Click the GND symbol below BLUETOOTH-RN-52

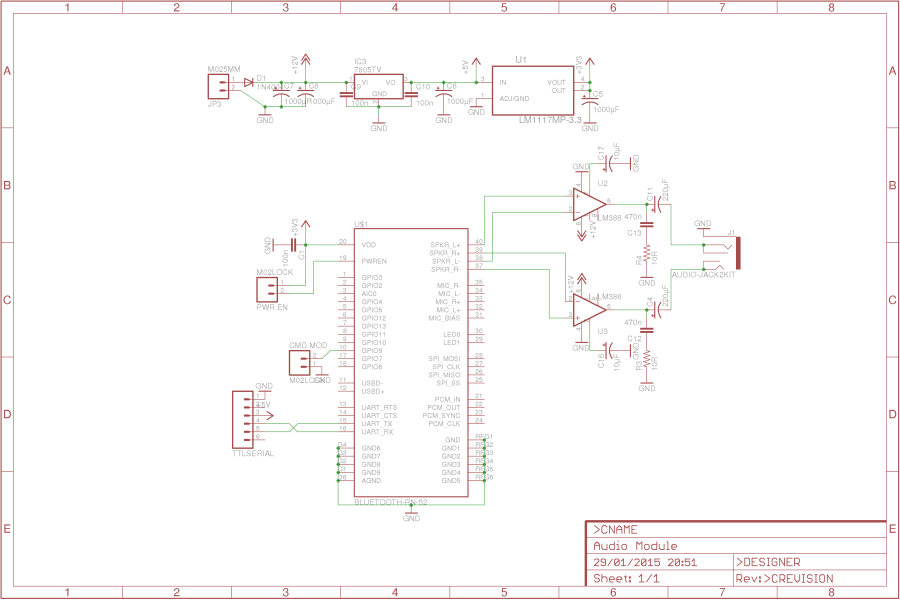click(x=412, y=512)
